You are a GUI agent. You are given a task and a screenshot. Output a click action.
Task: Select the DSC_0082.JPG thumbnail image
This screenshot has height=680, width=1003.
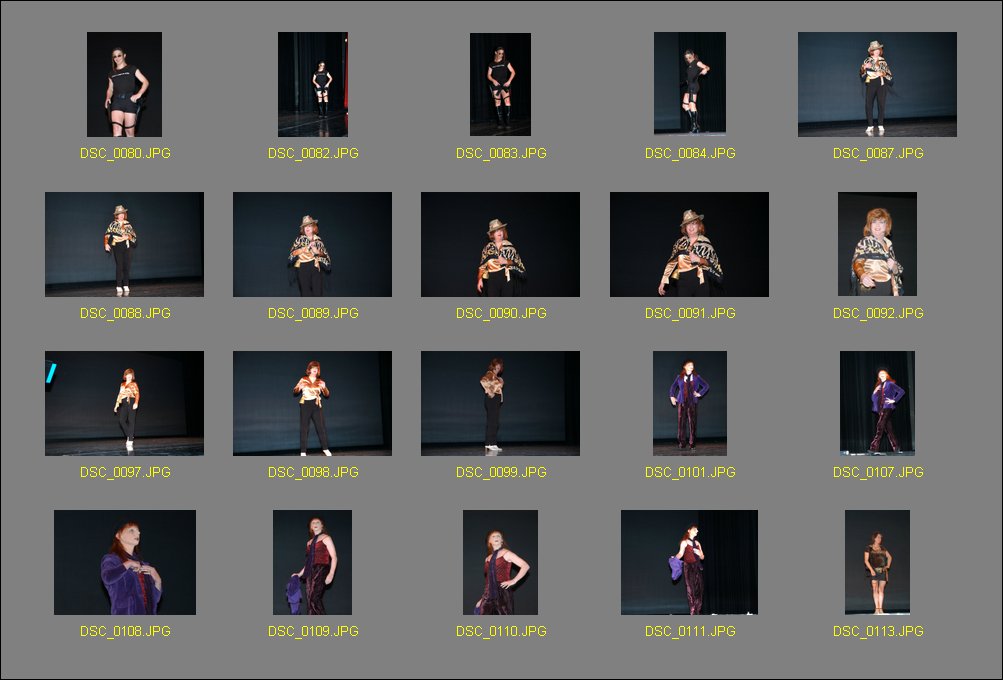pyautogui.click(x=313, y=84)
